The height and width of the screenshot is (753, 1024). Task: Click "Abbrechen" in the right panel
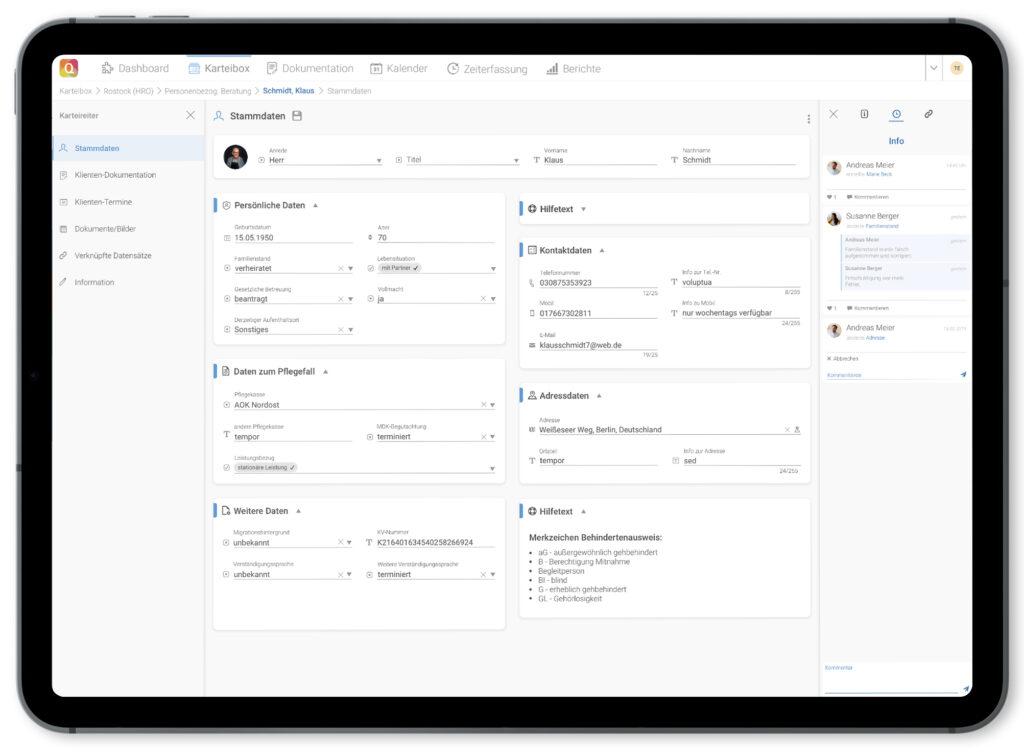[x=844, y=357]
